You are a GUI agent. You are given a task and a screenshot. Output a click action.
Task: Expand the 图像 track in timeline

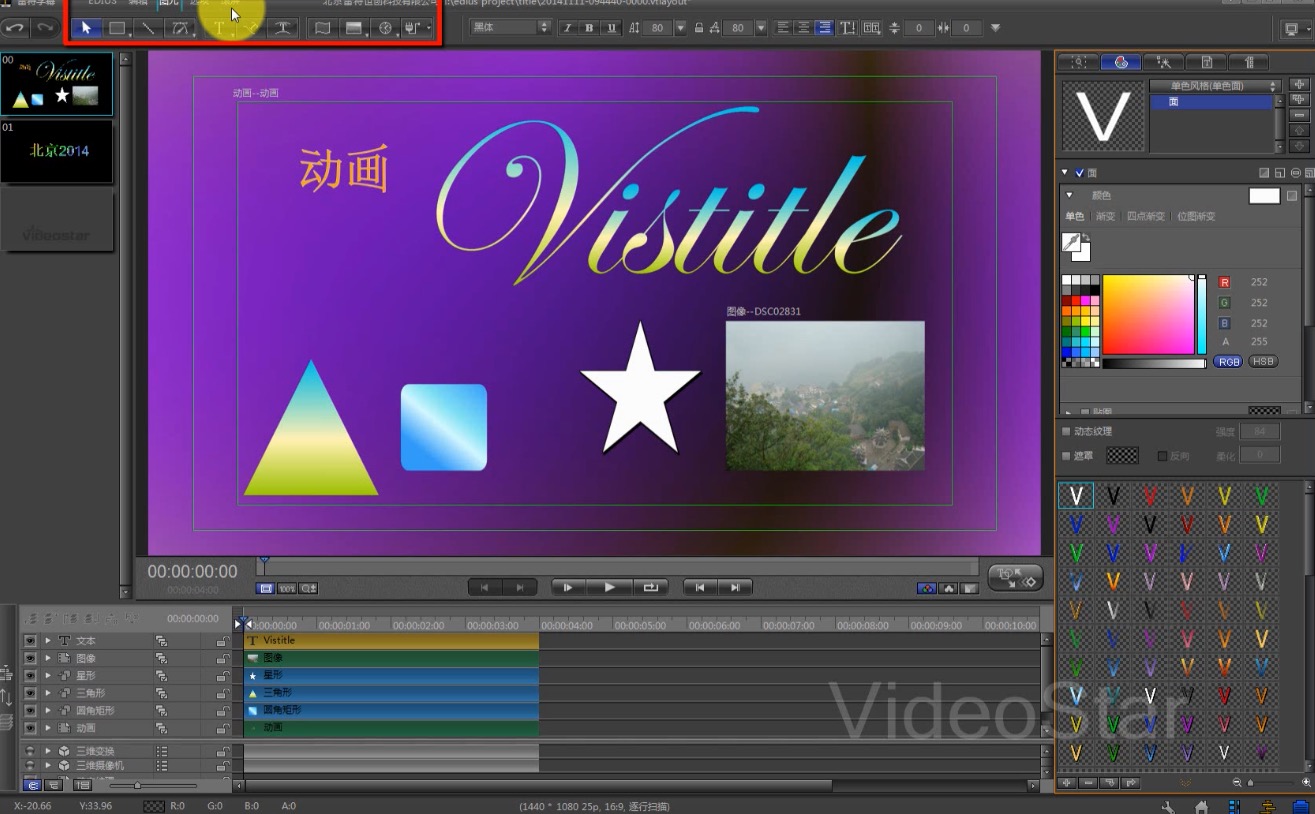pos(47,659)
